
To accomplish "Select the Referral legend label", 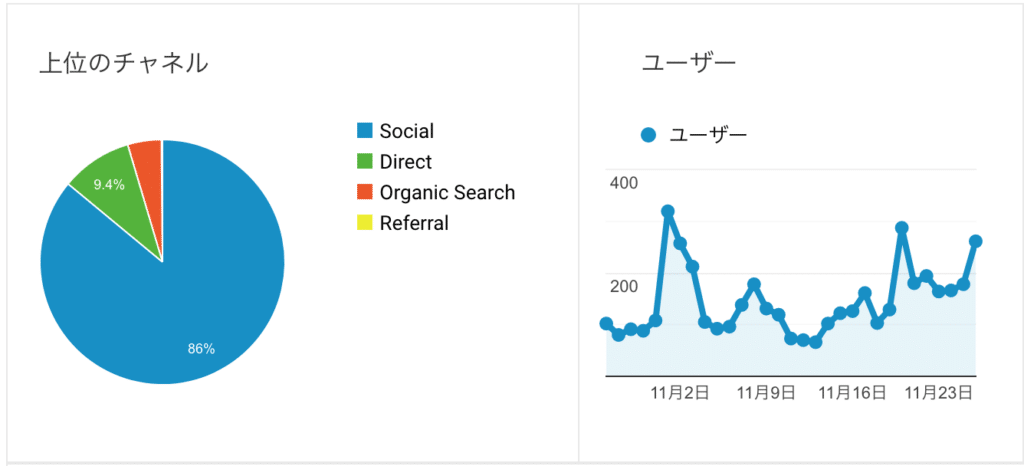I will pyautogui.click(x=414, y=223).
